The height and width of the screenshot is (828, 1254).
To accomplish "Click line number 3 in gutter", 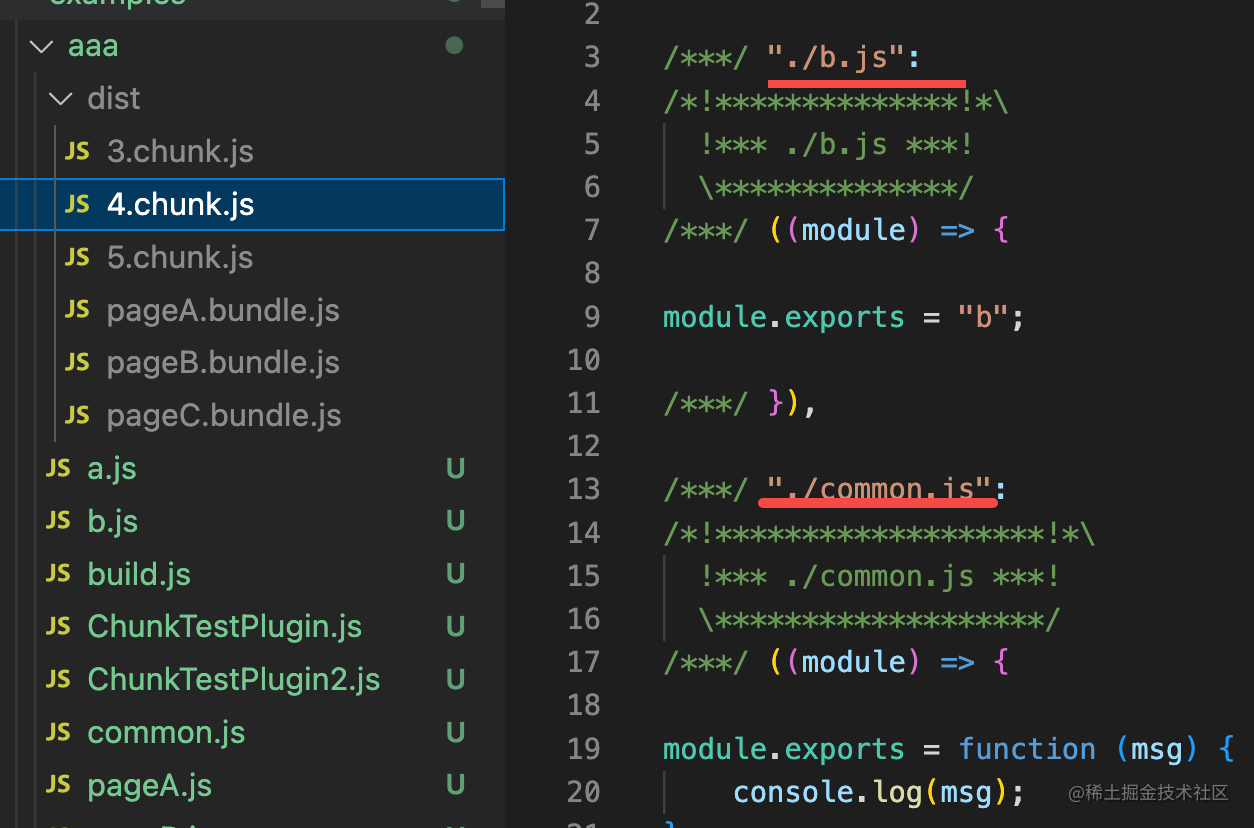I will click(x=591, y=58).
